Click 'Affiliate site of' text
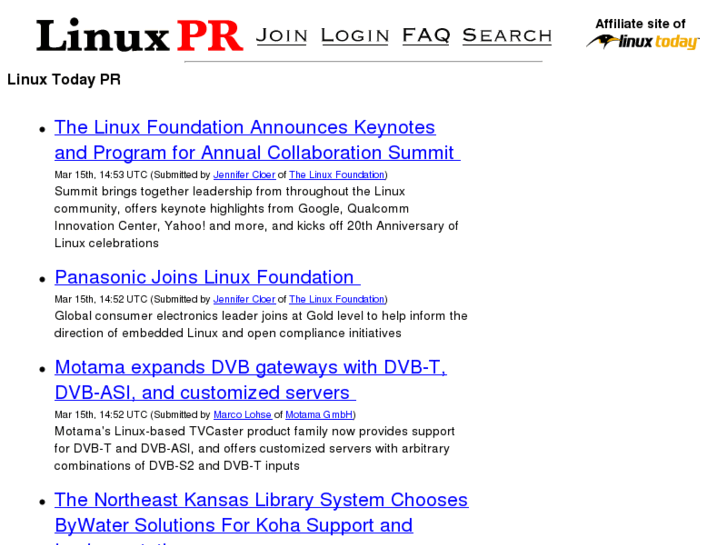Screen dimensions: 727x545 pyautogui.click(x=640, y=24)
